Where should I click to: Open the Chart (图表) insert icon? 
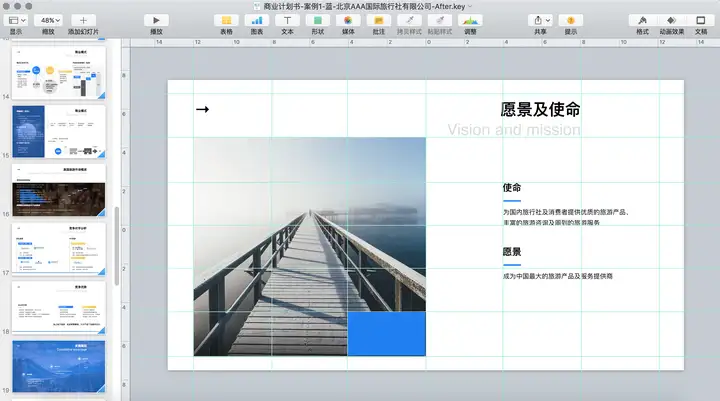(x=257, y=20)
